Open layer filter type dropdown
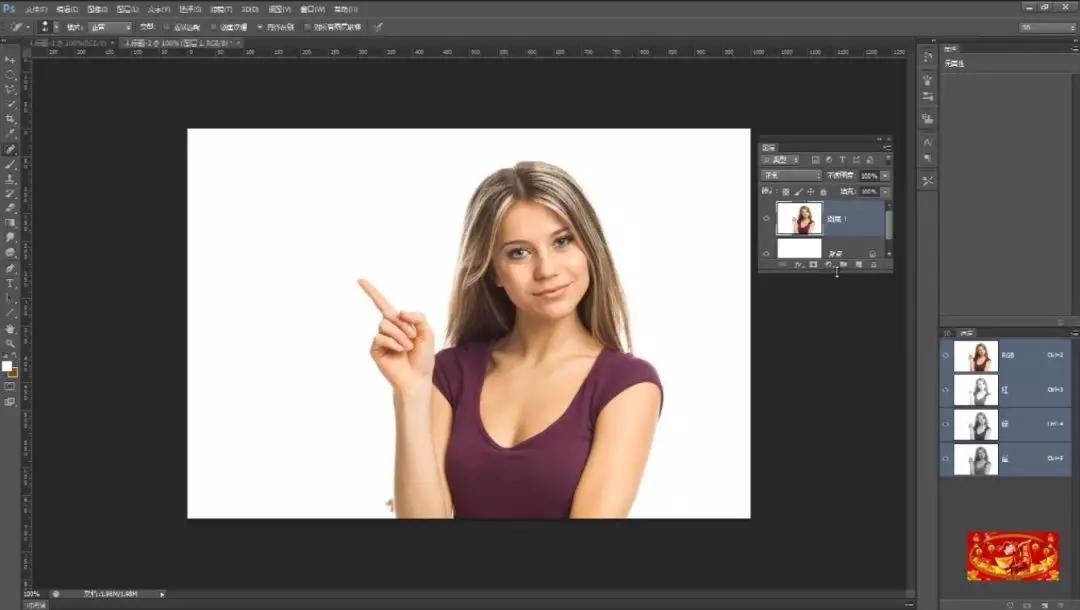The image size is (1080, 610). (780, 160)
